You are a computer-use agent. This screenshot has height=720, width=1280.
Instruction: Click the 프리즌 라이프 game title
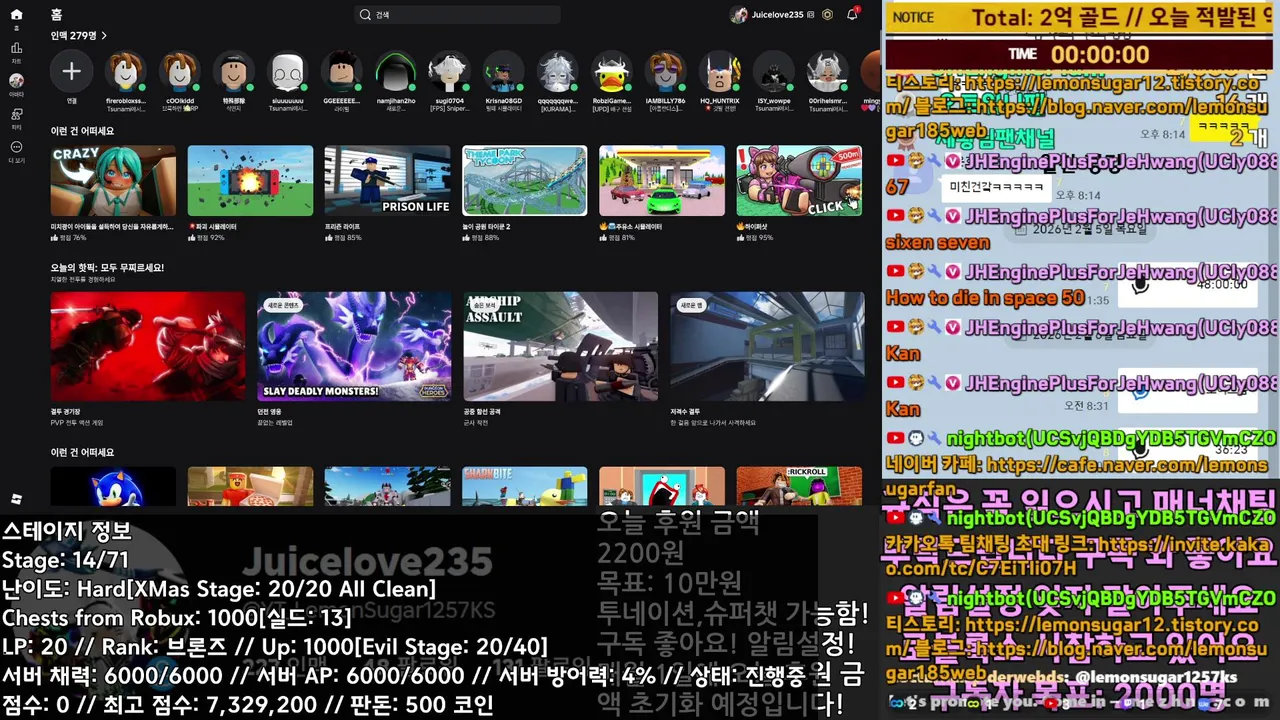tap(342, 227)
